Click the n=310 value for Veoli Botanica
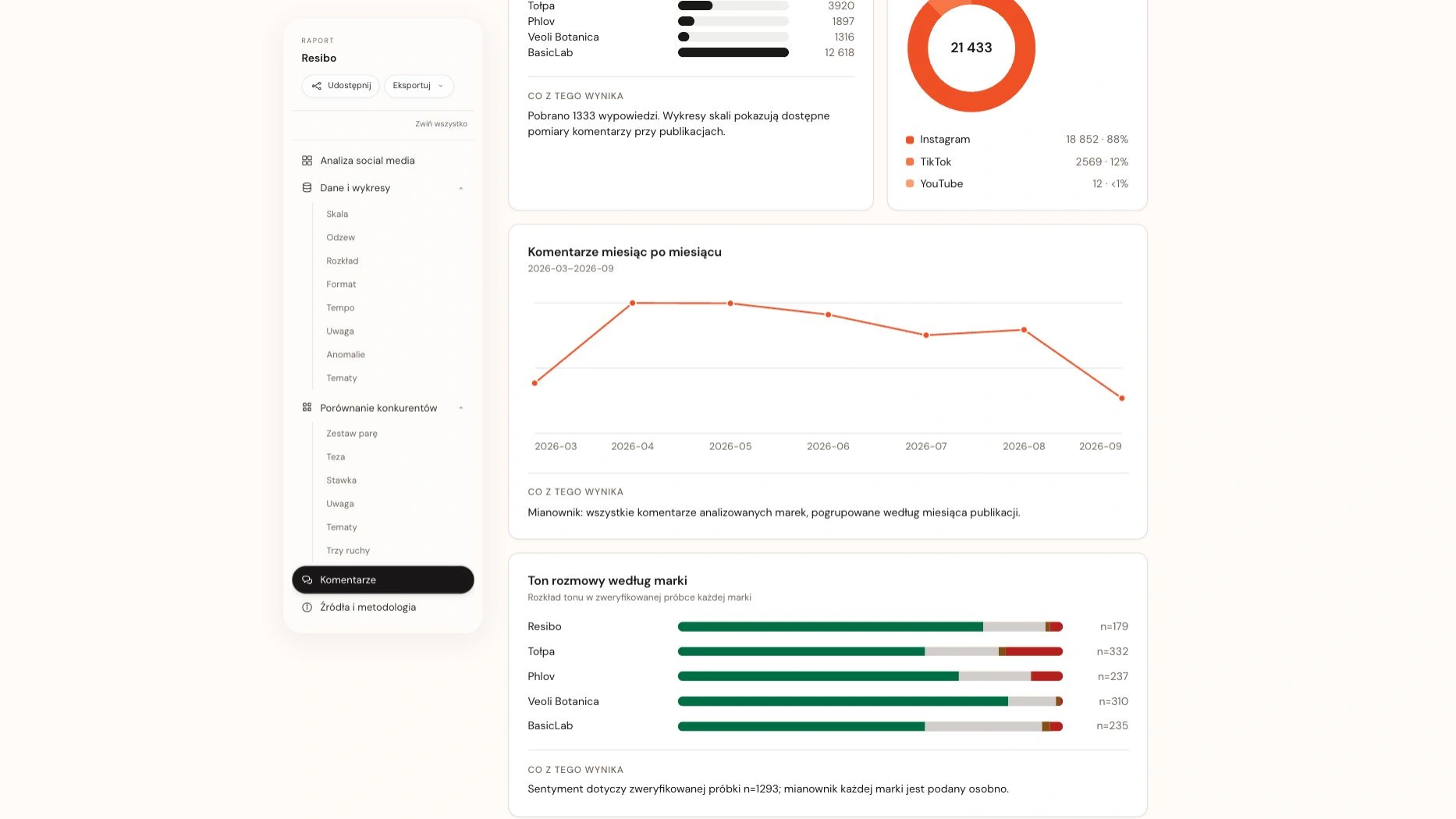 pyautogui.click(x=1113, y=701)
